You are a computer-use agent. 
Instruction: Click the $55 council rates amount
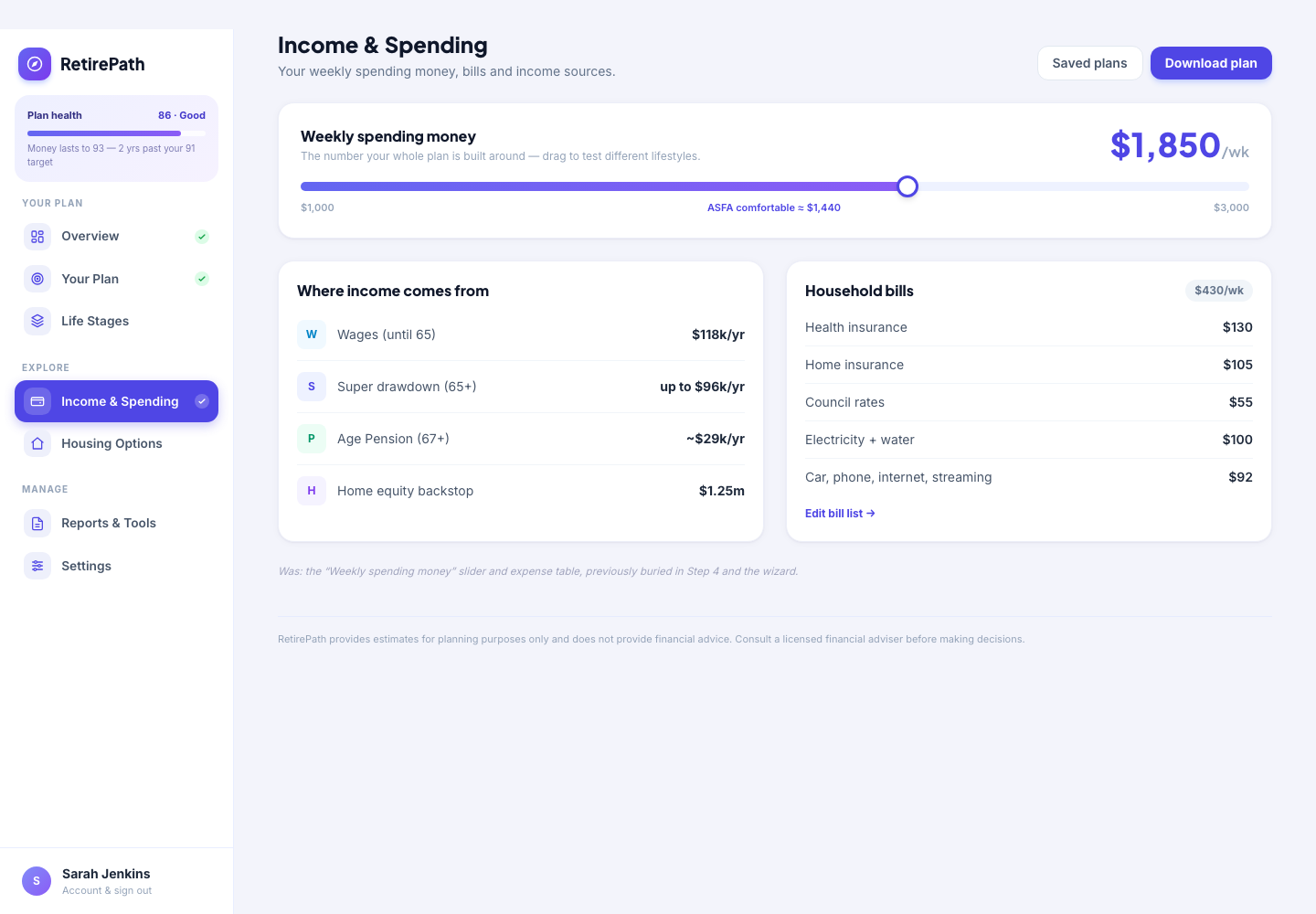1241,402
